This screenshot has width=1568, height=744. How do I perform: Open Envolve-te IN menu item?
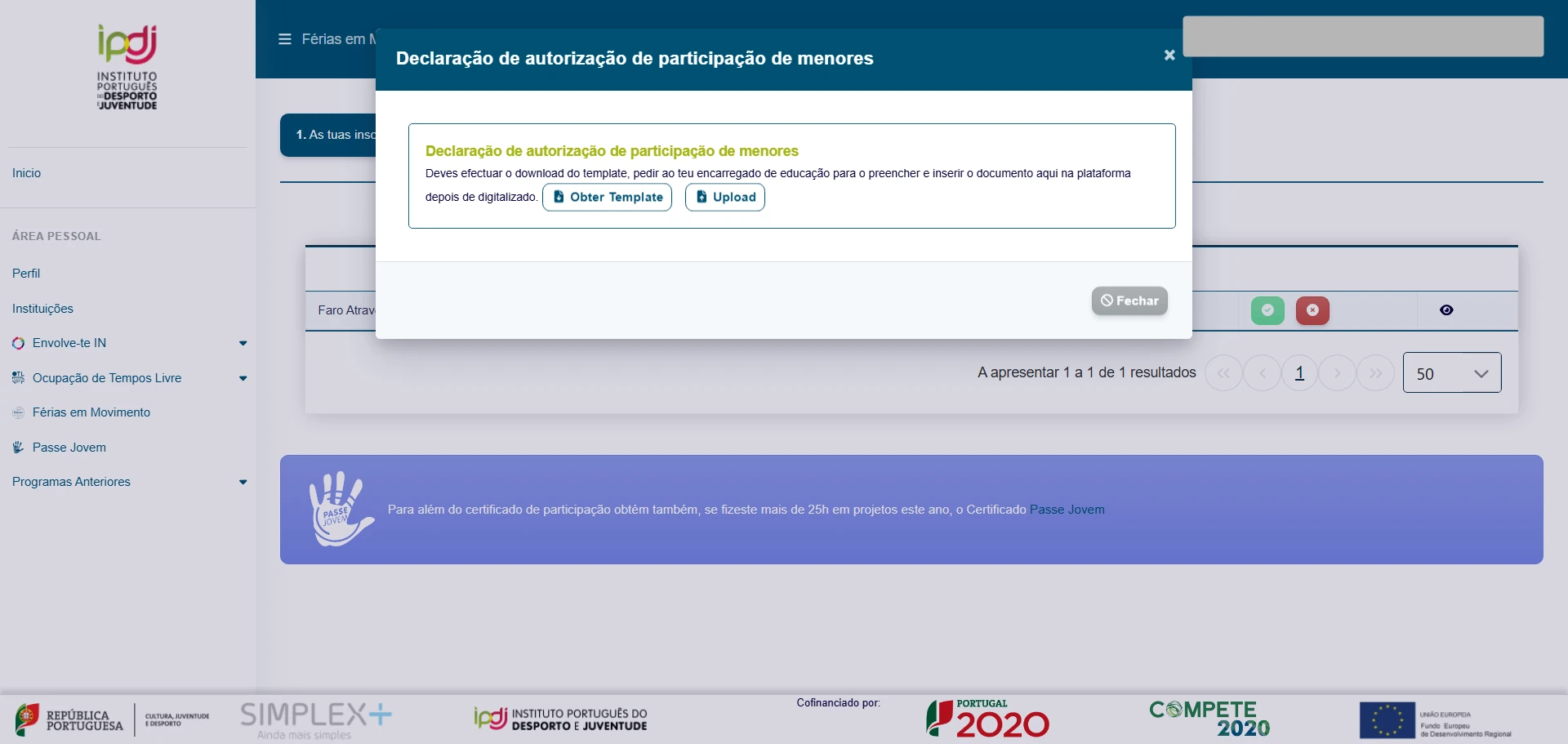coord(69,343)
